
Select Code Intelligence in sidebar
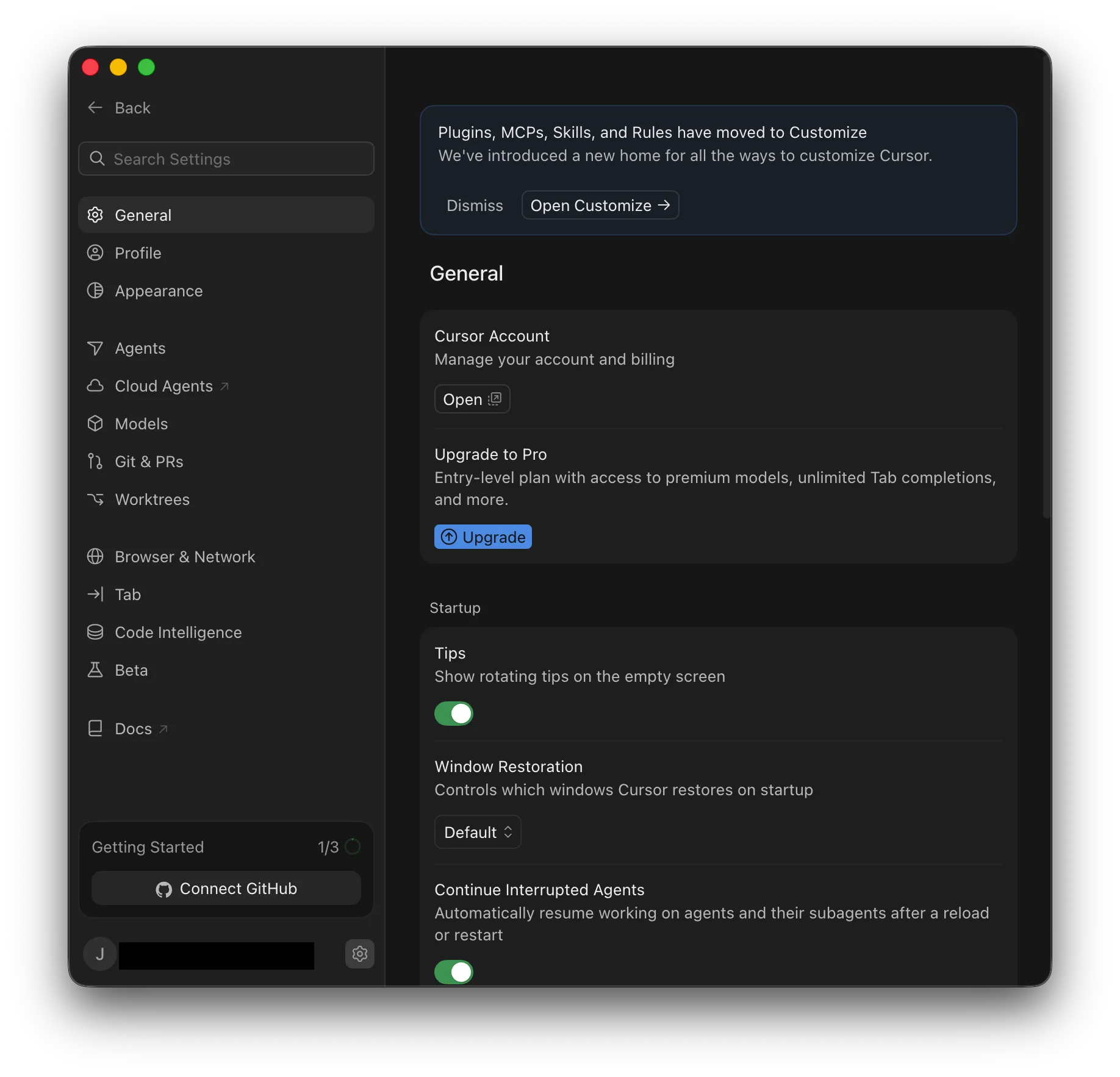226,632
